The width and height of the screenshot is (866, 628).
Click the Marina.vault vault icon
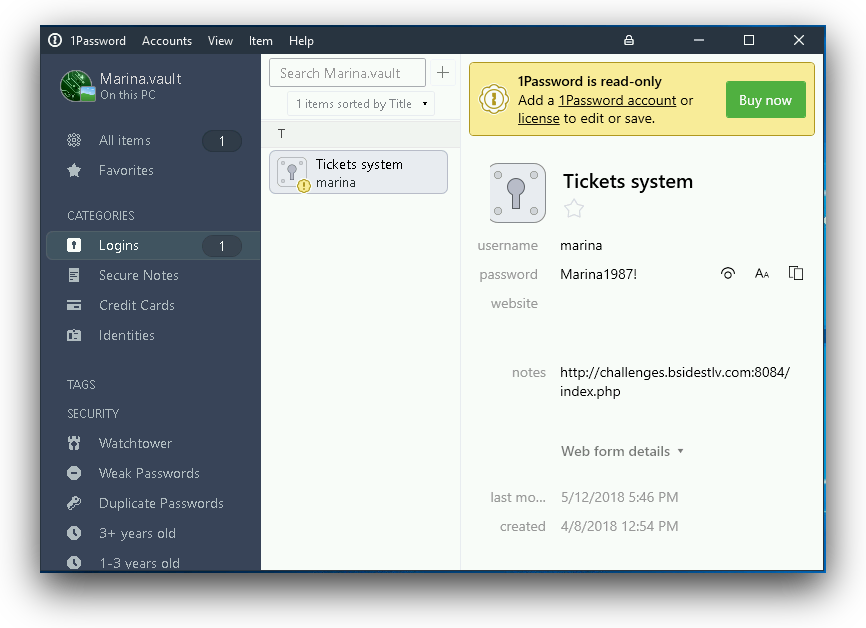(x=77, y=86)
